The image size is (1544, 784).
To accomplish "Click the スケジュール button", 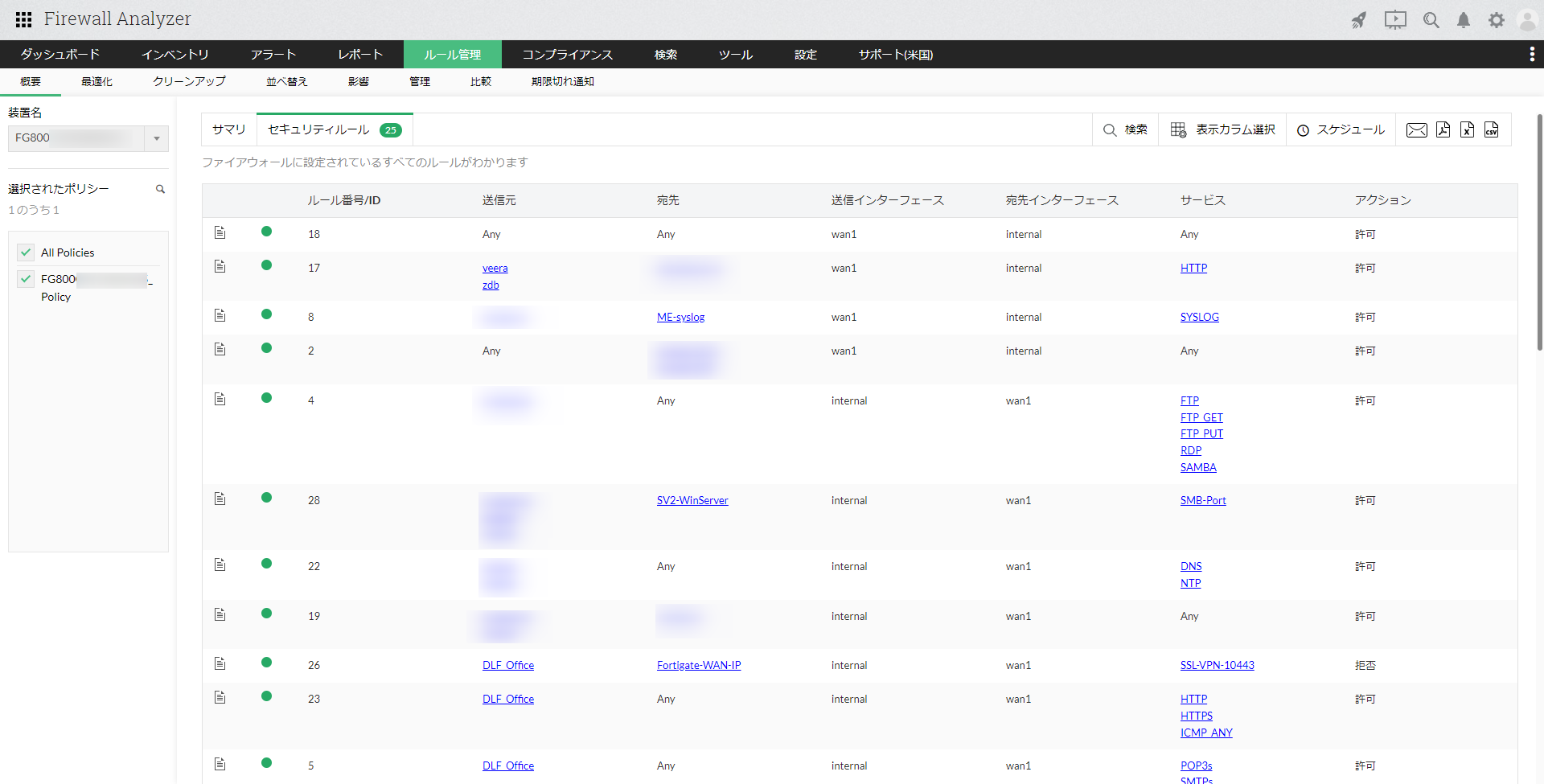I will pyautogui.click(x=1341, y=129).
